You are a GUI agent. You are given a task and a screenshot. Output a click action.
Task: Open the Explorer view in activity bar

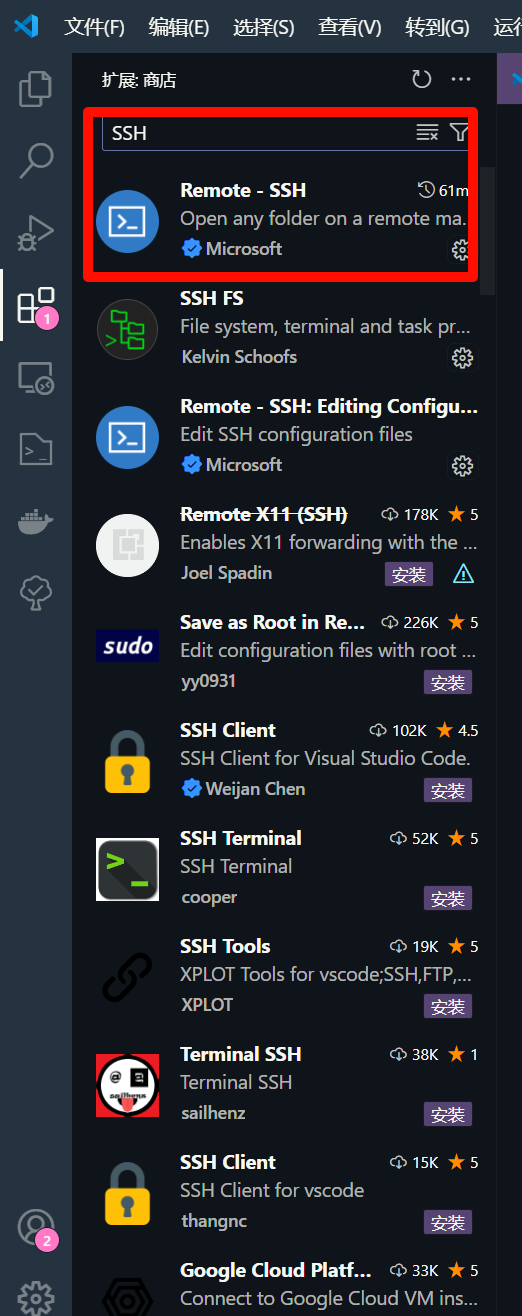click(36, 88)
